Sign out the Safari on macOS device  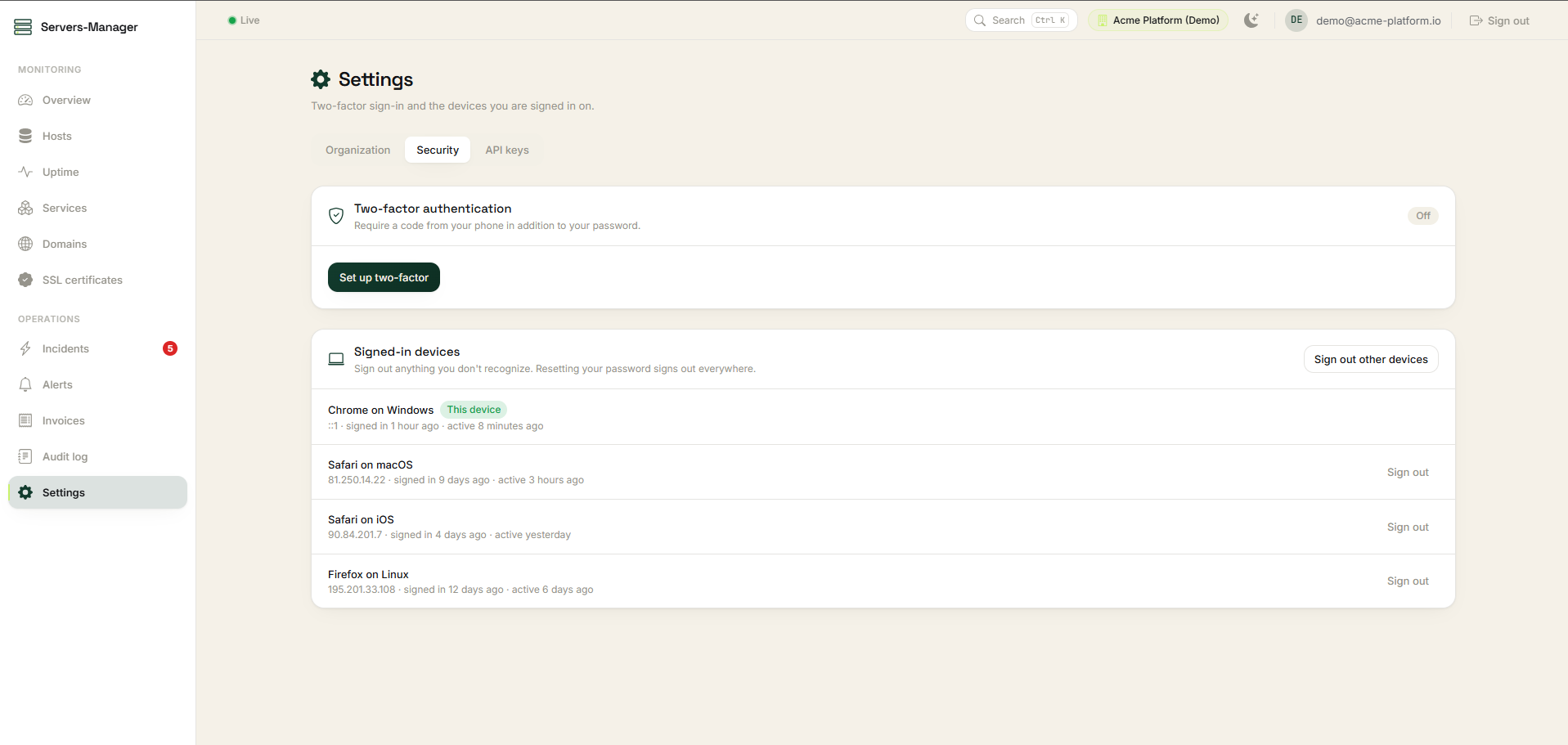(x=1408, y=472)
